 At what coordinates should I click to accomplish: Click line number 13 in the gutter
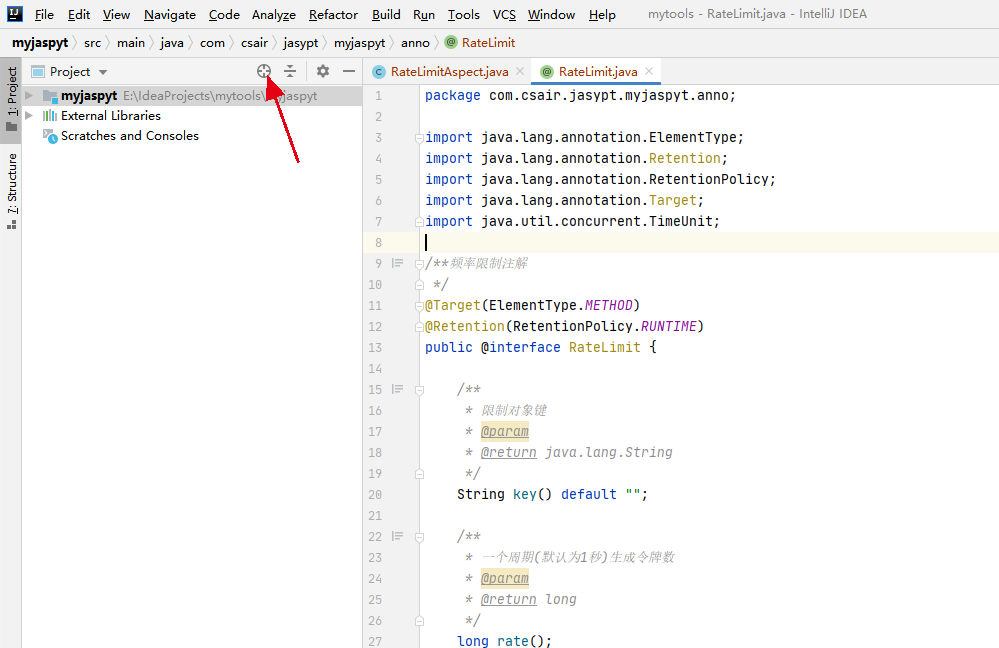(x=375, y=347)
